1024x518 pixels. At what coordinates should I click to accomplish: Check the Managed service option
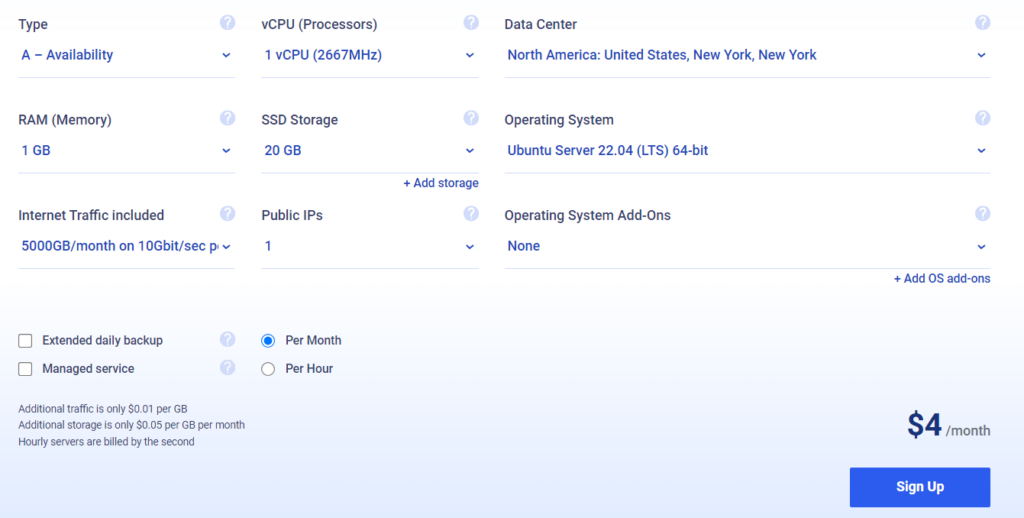pyautogui.click(x=26, y=369)
